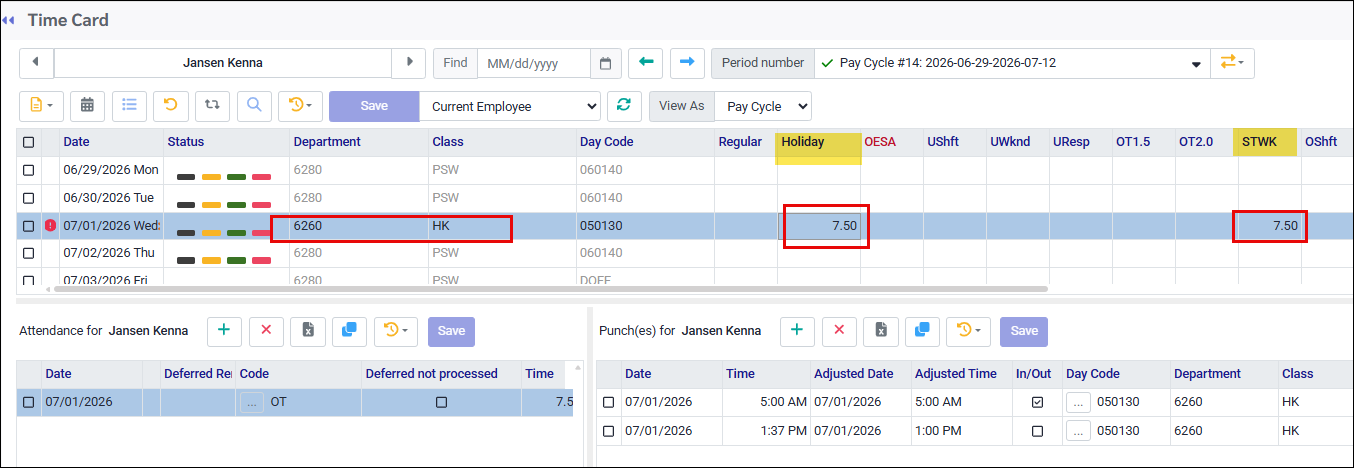The image size is (1354, 468).
Task: Click the Jansen Kenna employee name field
Action: click(223, 62)
